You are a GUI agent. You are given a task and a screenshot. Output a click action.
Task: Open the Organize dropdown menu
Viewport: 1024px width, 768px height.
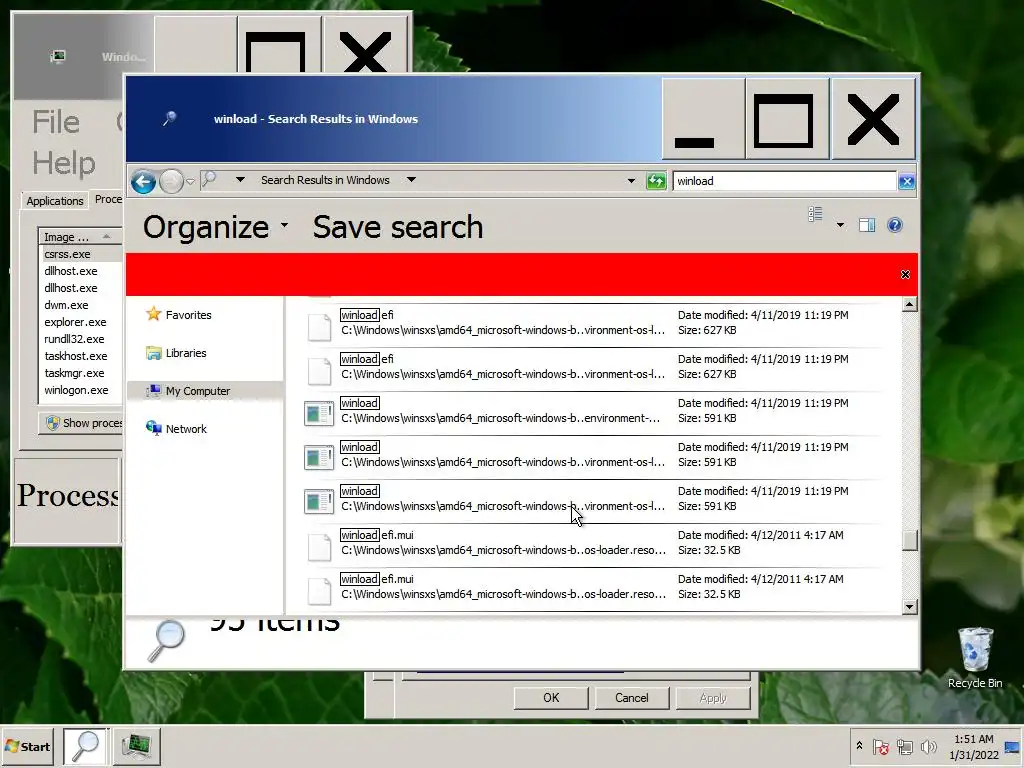tap(216, 227)
